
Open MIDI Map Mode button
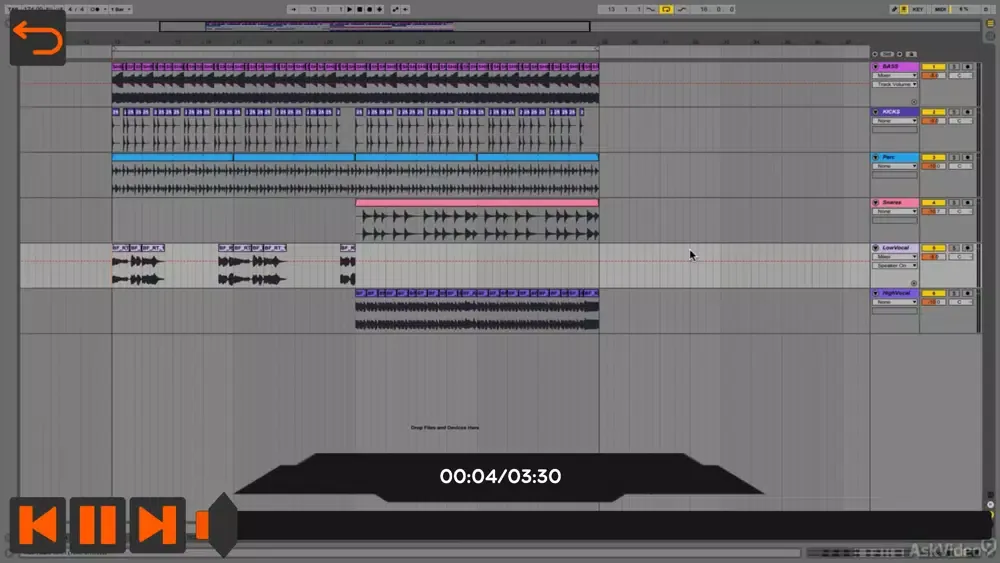coord(940,10)
